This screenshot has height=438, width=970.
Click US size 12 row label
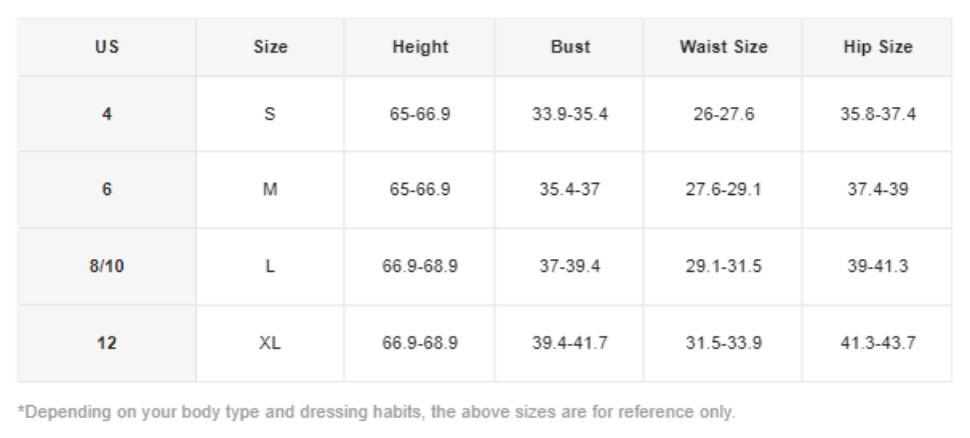(107, 343)
